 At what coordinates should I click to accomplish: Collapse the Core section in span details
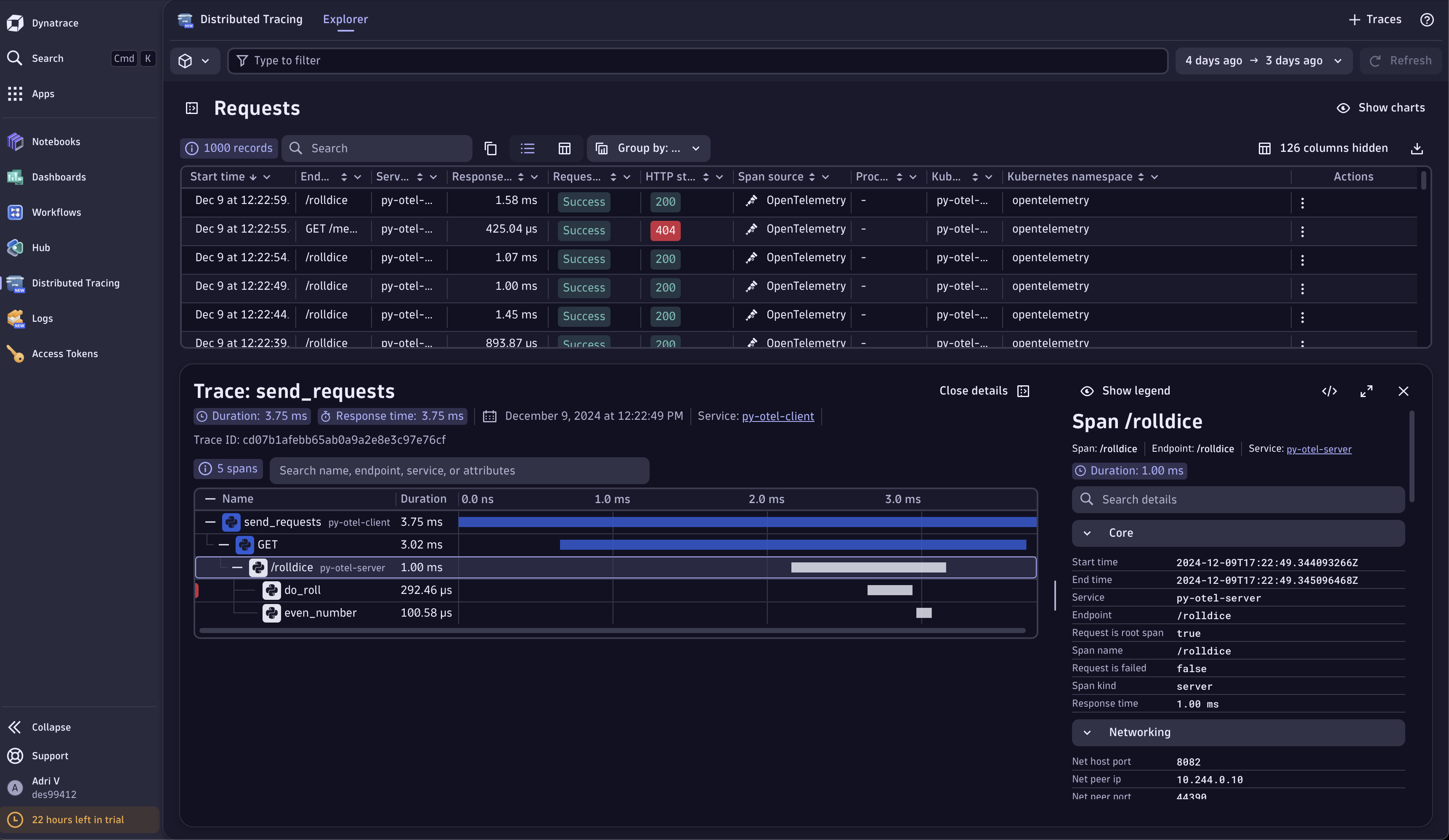(x=1087, y=533)
